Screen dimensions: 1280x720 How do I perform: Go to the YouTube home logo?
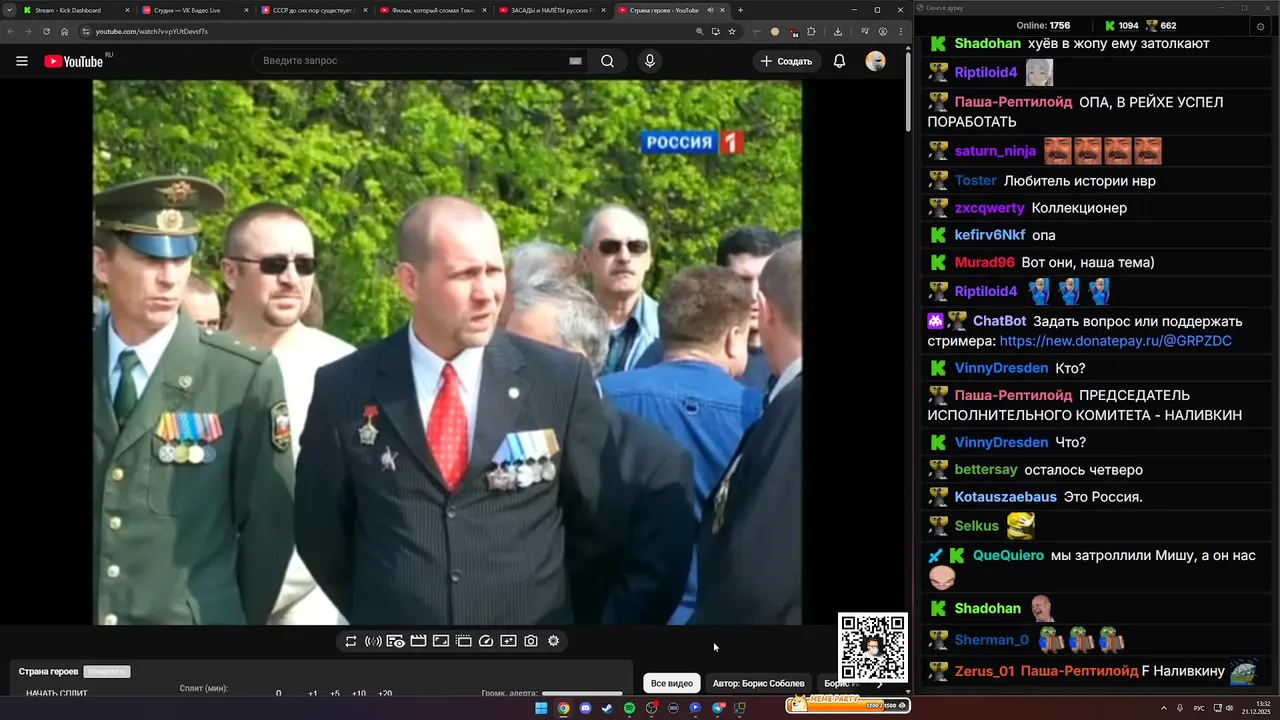pyautogui.click(x=74, y=61)
